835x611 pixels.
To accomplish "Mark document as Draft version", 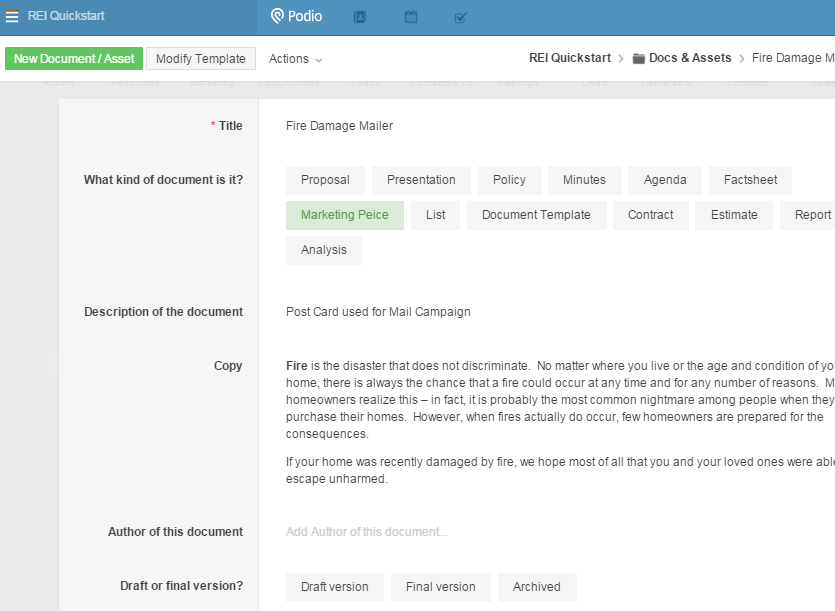I will tap(334, 587).
